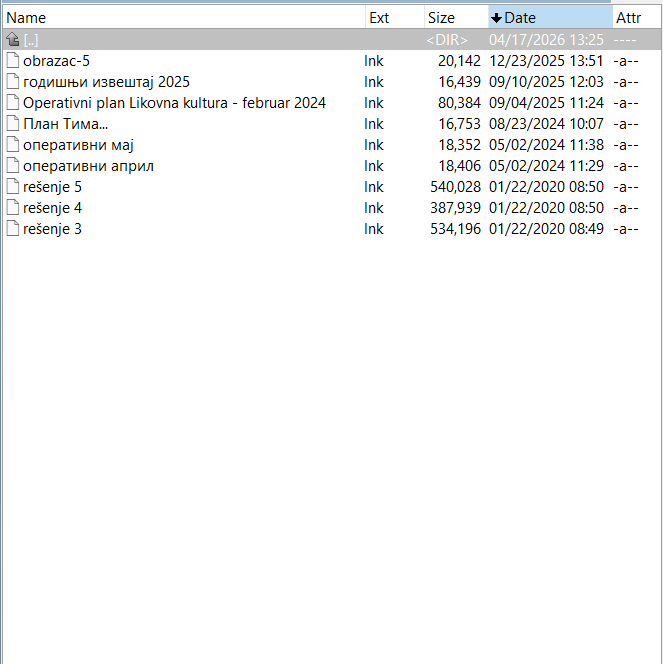Click the 540,028 size value
663x664 pixels.
pos(455,187)
